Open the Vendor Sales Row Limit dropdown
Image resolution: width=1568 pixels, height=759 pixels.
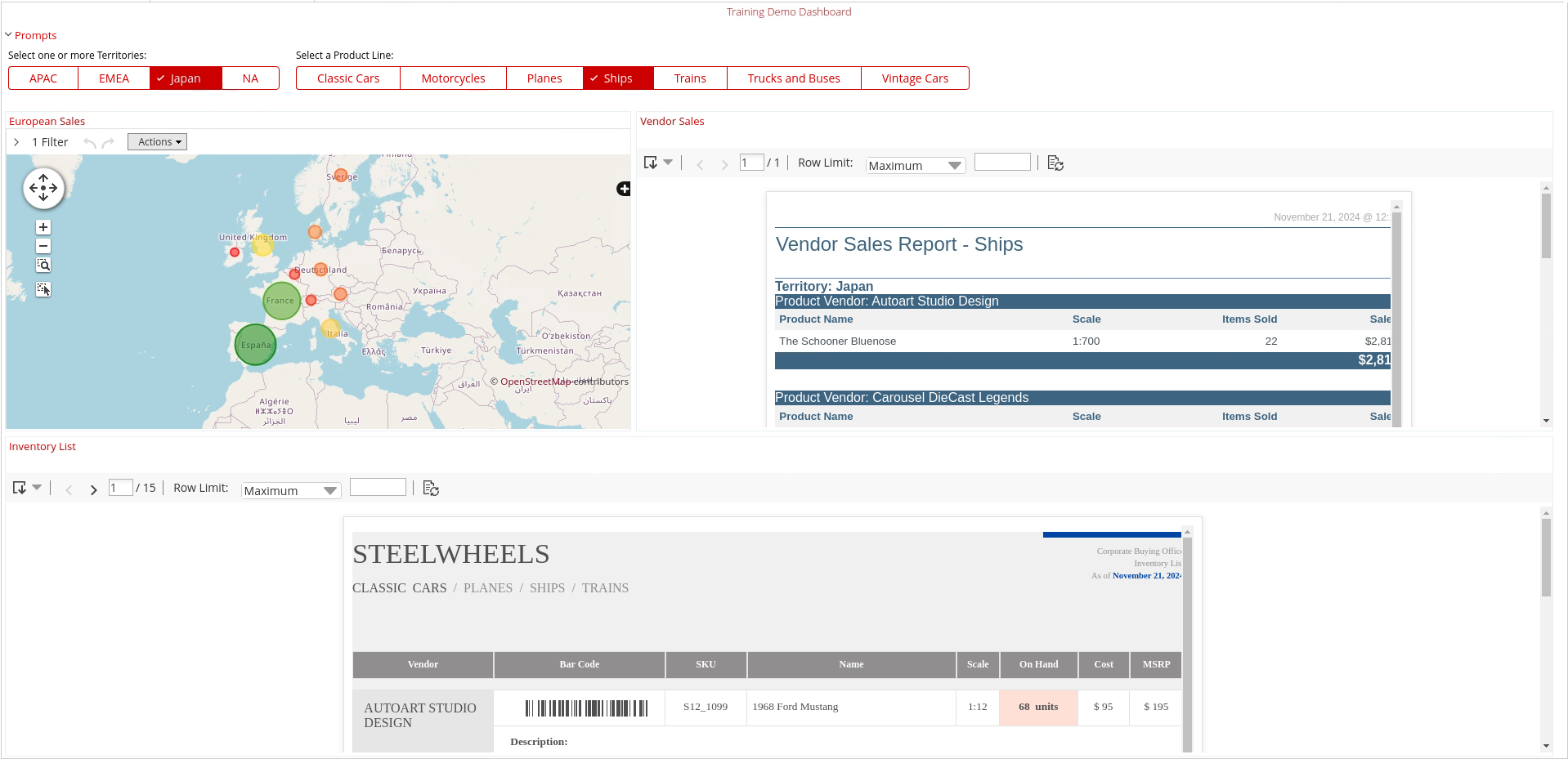coord(916,165)
